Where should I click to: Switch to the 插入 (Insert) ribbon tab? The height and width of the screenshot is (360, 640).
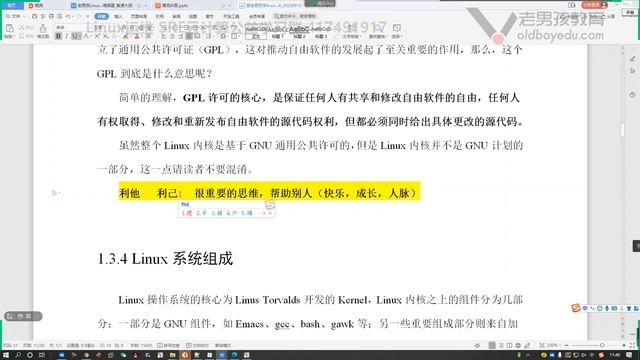[x=118, y=16]
